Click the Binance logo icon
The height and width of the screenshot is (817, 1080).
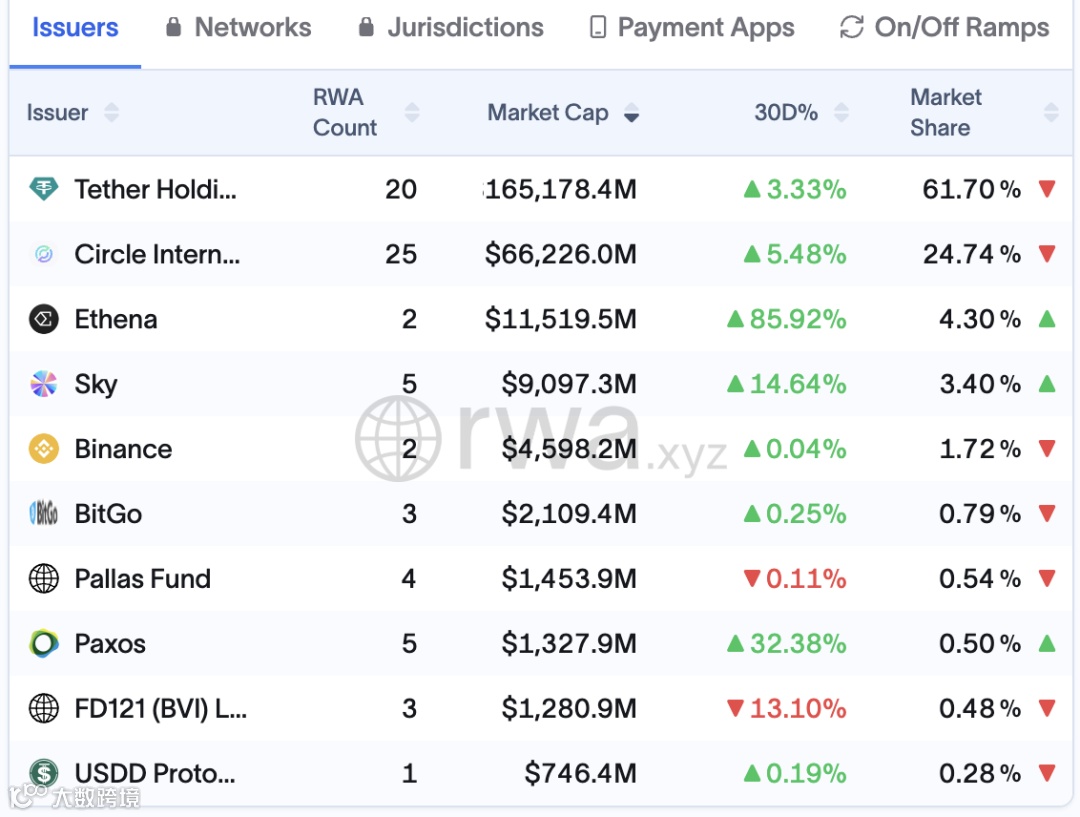pos(44,449)
